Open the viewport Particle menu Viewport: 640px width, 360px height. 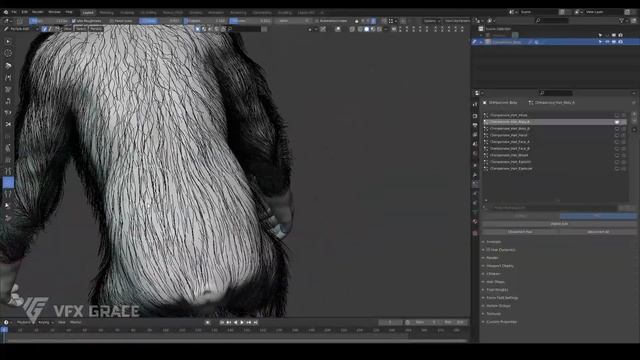tap(96, 29)
